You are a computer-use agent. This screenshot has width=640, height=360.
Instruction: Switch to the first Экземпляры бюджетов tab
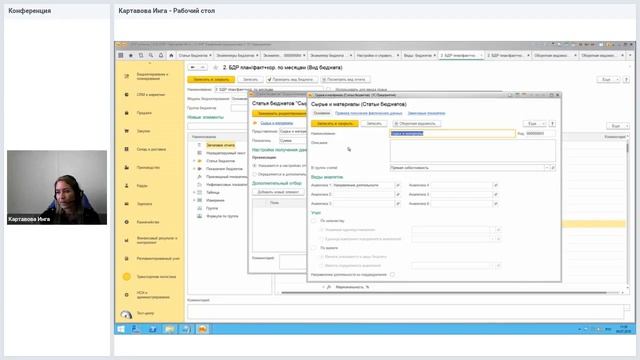(237, 55)
